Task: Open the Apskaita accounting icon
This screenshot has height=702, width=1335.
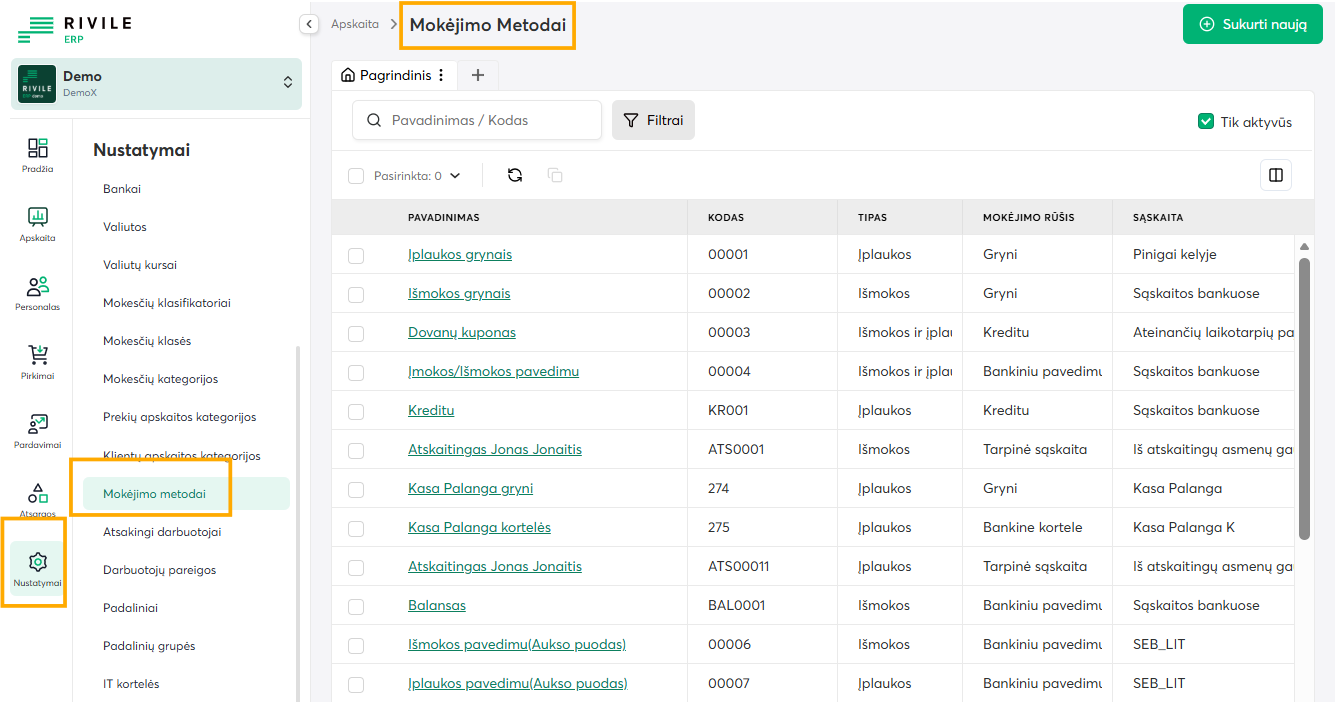Action: click(38, 224)
